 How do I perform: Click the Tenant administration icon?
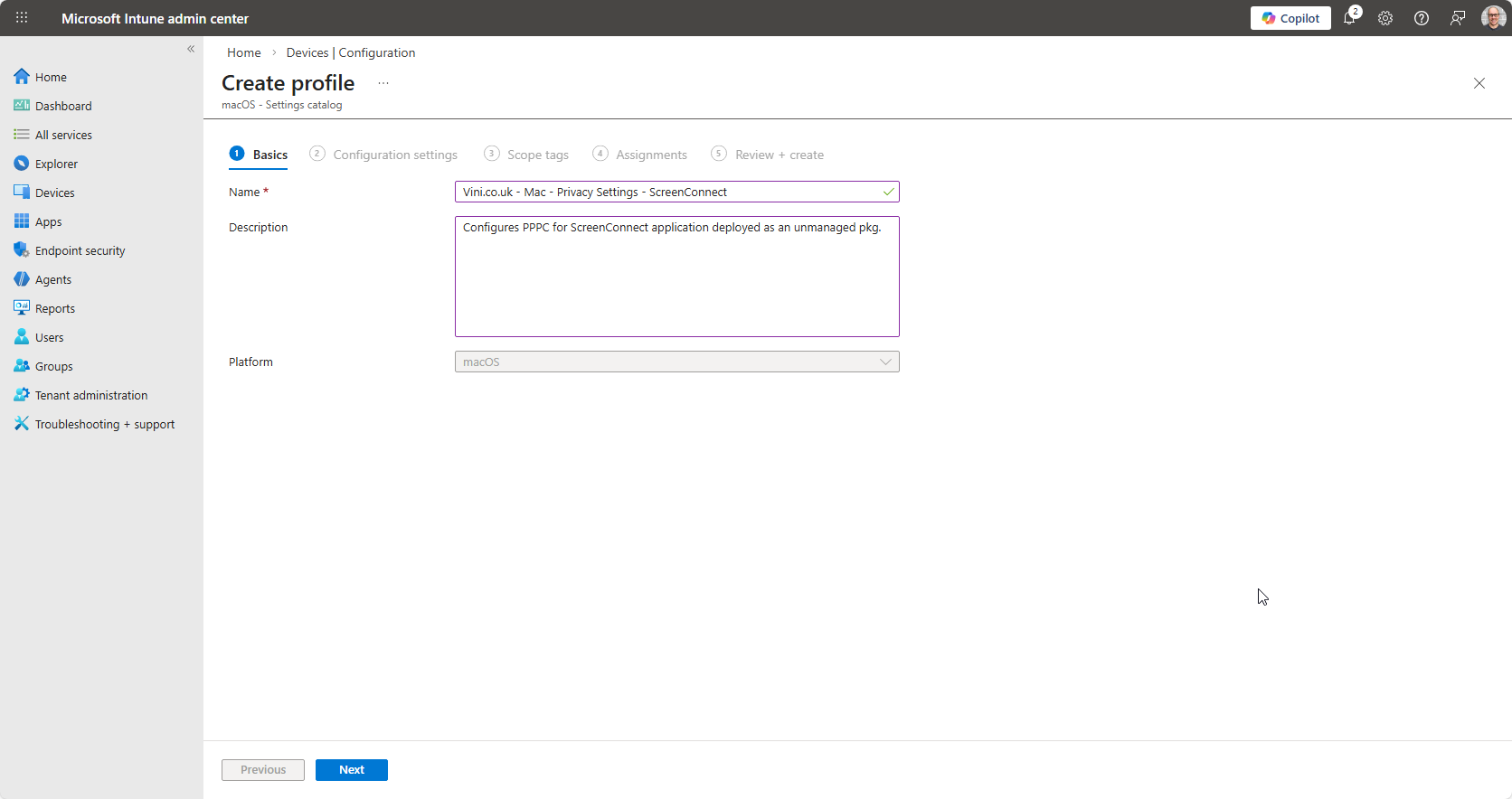[22, 395]
